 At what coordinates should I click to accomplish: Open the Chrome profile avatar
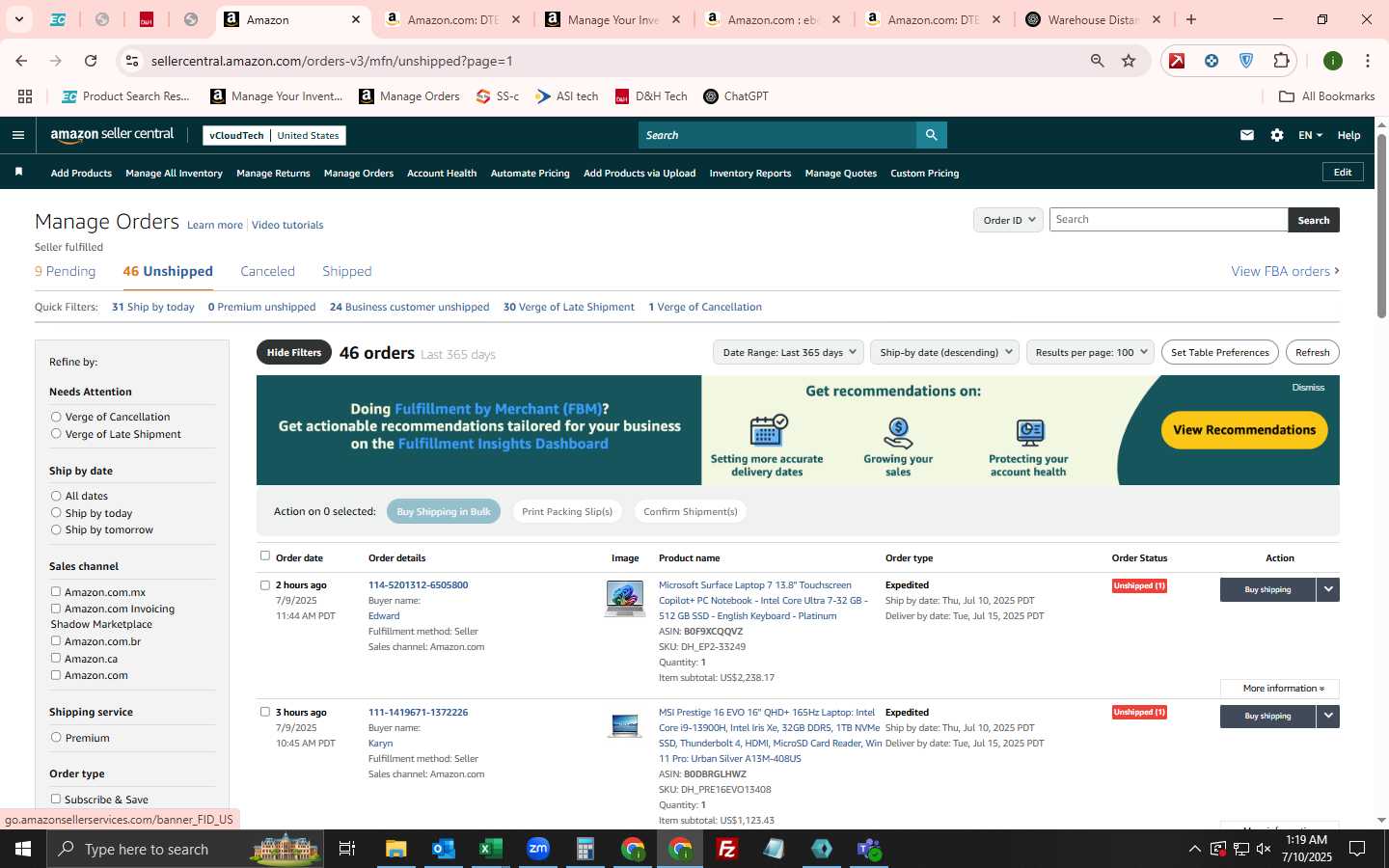(x=1333, y=61)
